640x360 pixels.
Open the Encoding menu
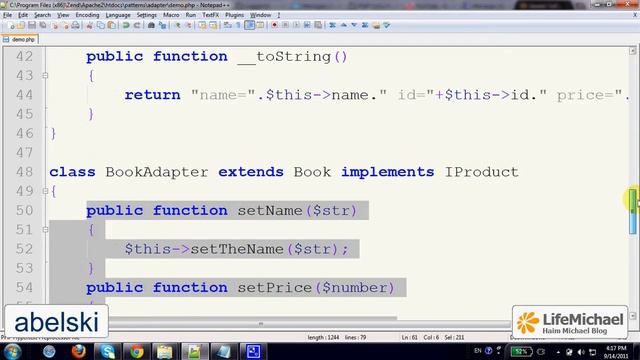coord(87,15)
